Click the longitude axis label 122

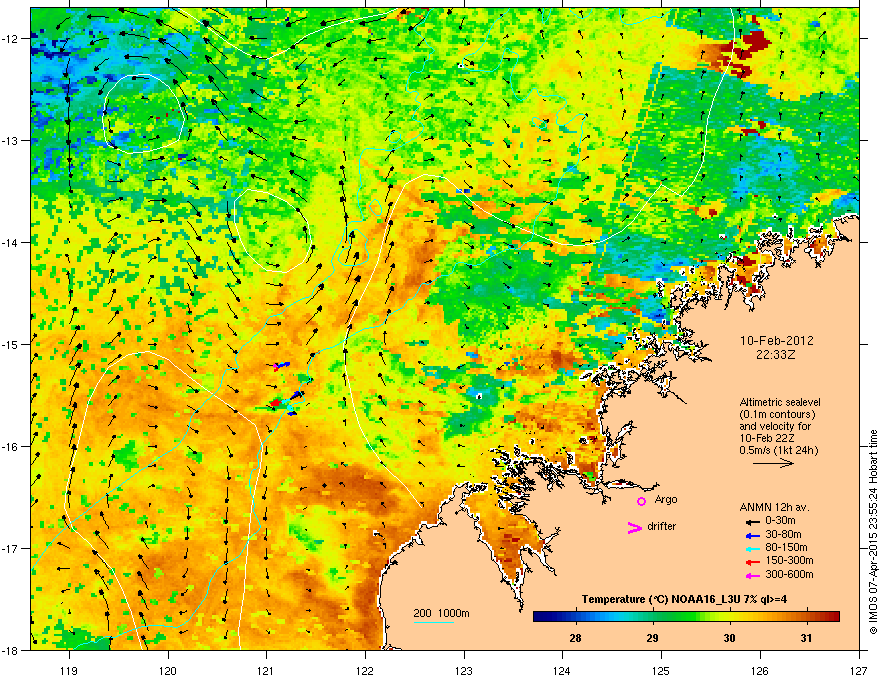[365, 670]
